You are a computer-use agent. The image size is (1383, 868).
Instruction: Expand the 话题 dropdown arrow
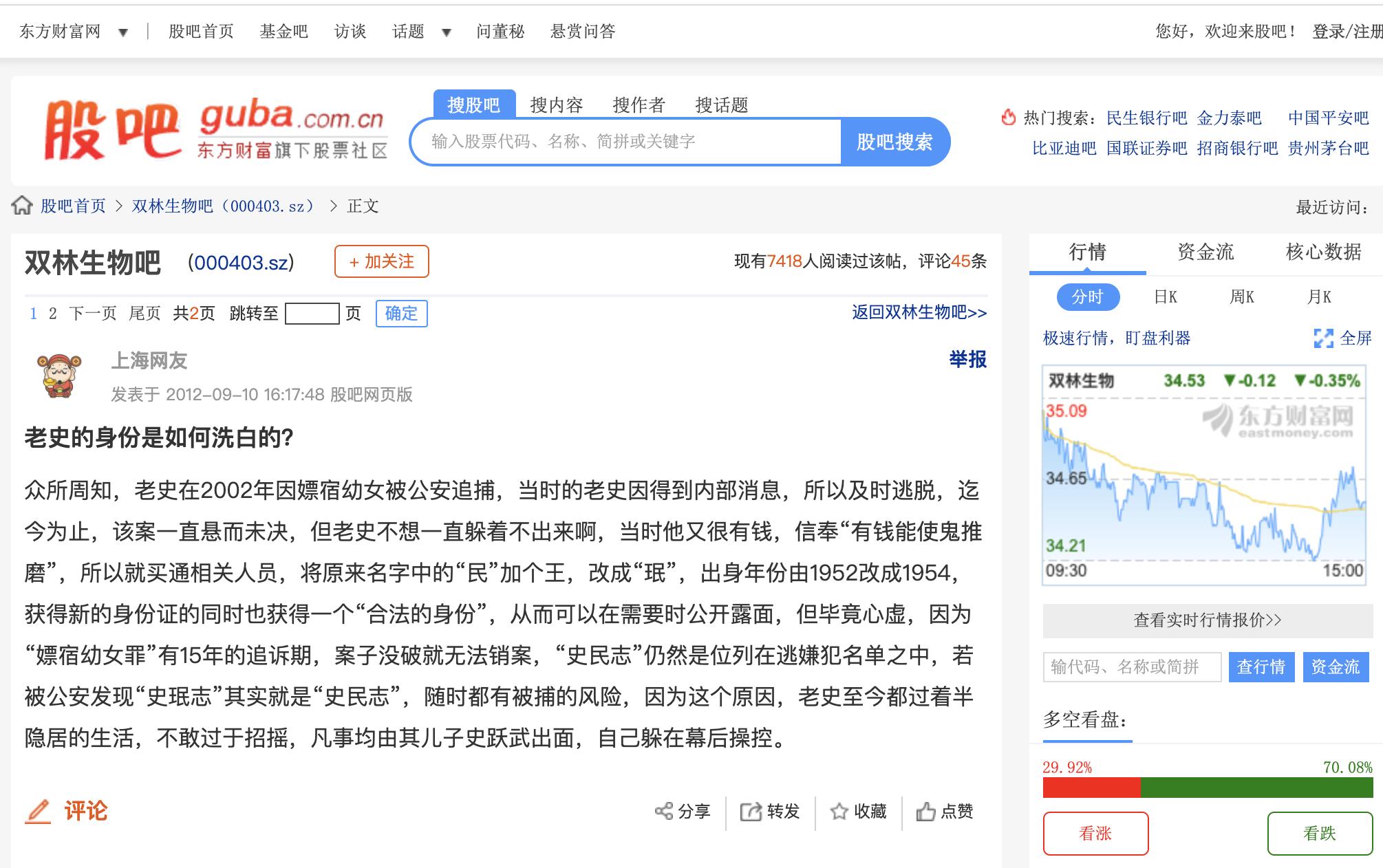[x=446, y=32]
